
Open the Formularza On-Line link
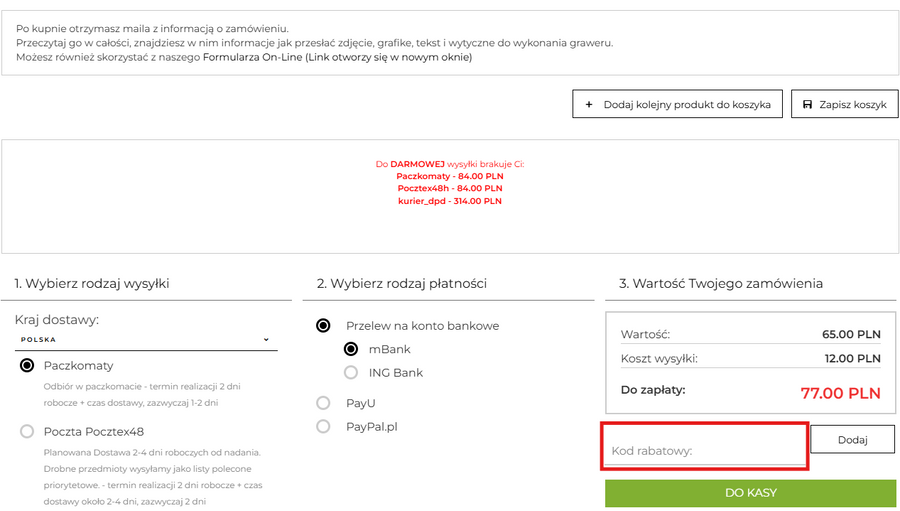[252, 57]
